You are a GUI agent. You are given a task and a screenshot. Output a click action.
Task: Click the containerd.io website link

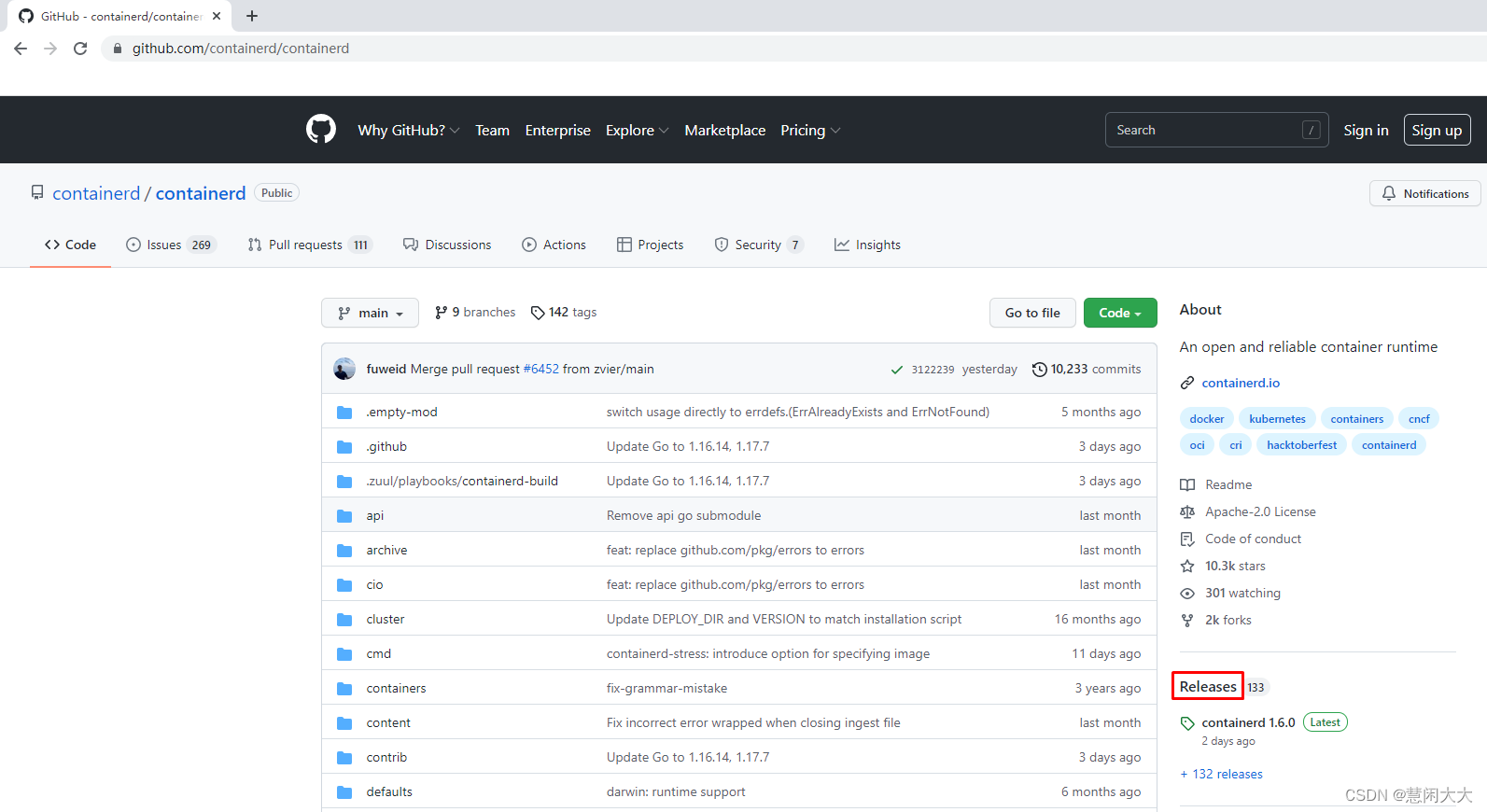[x=1241, y=383]
